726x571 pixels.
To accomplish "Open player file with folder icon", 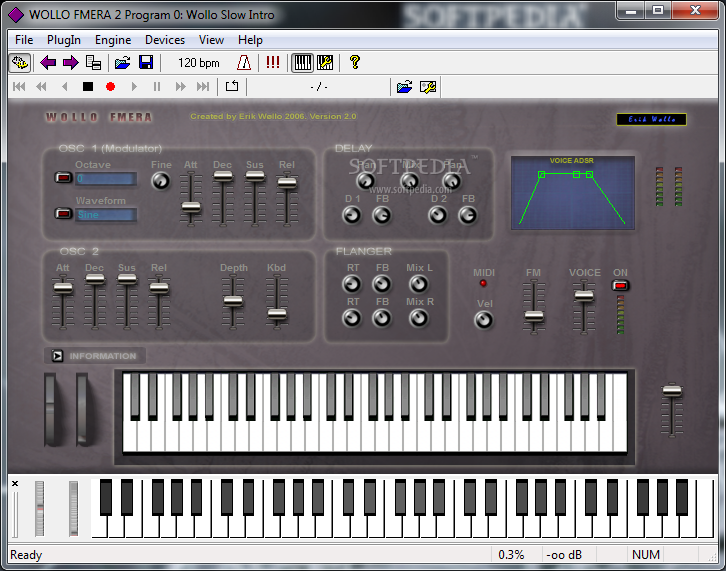I will click(x=404, y=87).
